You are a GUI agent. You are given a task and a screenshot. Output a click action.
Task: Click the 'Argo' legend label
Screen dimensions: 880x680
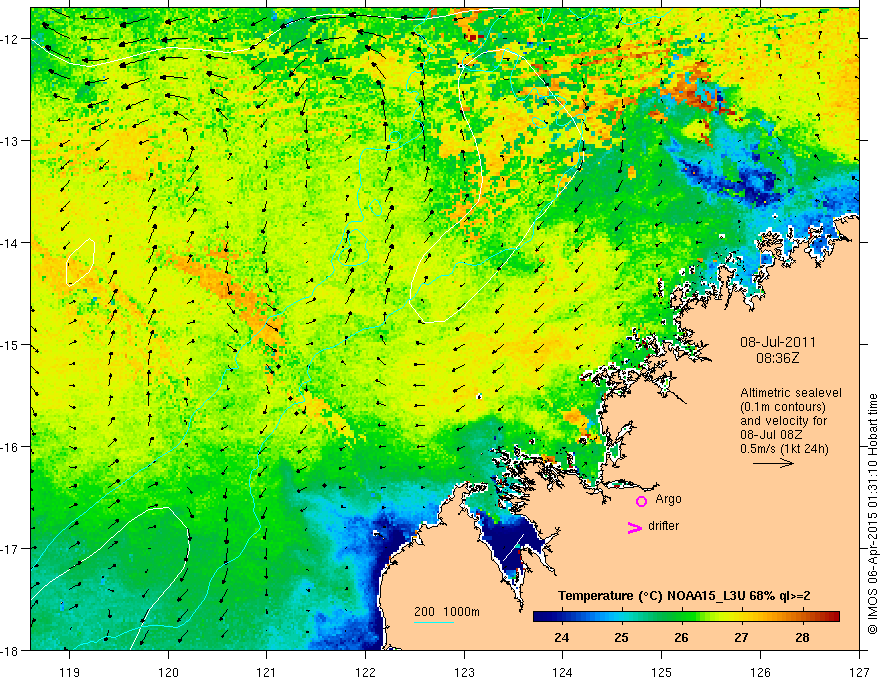click(668, 499)
